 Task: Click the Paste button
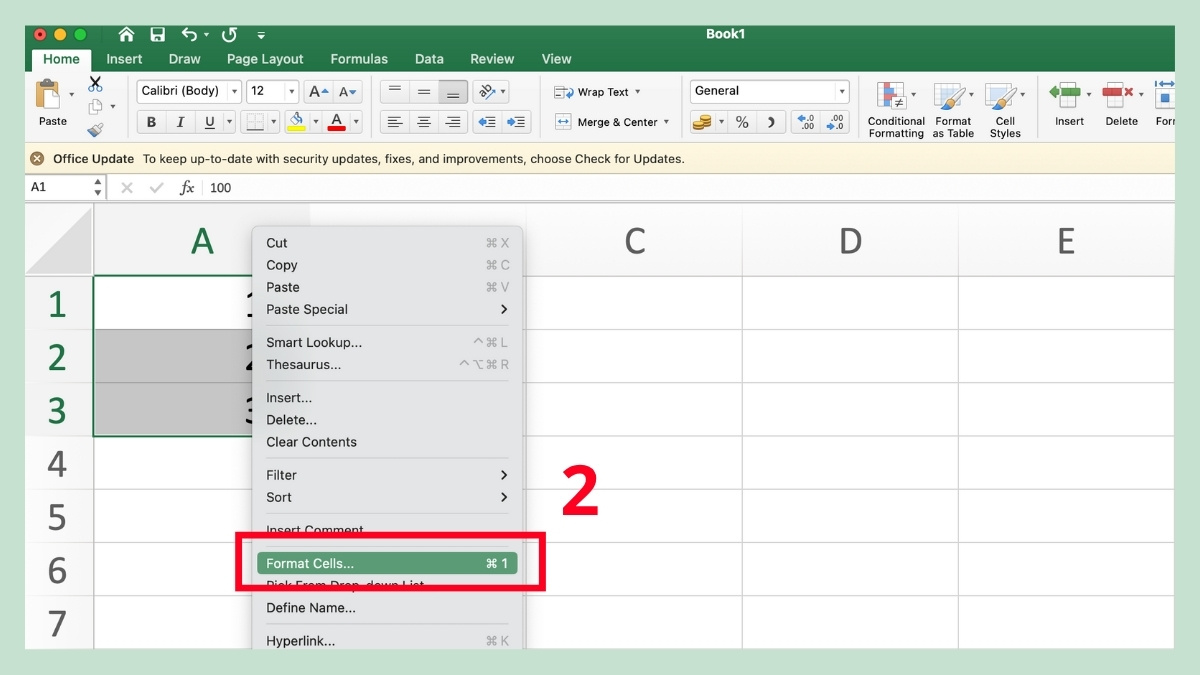tap(50, 102)
